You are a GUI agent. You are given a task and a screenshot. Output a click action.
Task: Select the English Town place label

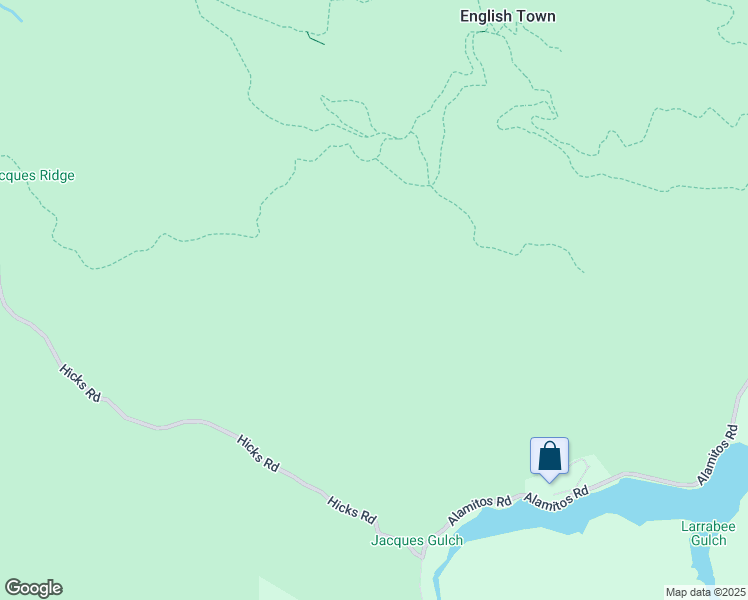pos(507,16)
